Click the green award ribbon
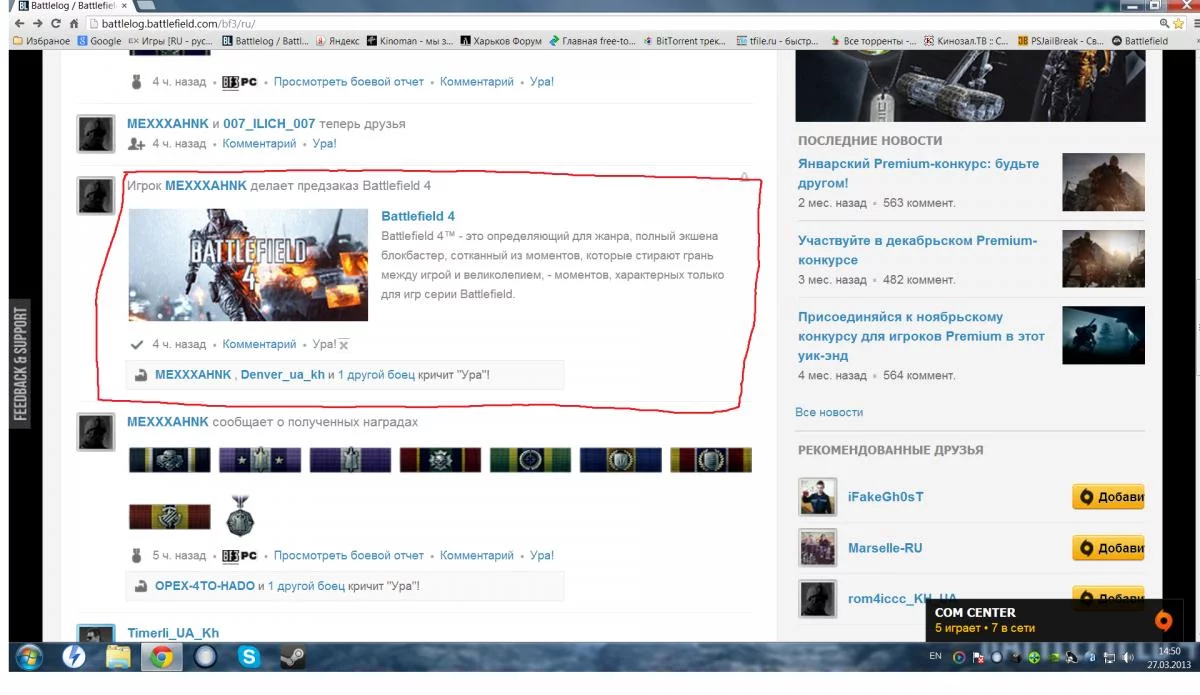This screenshot has height=695, width=1200. tap(530, 460)
